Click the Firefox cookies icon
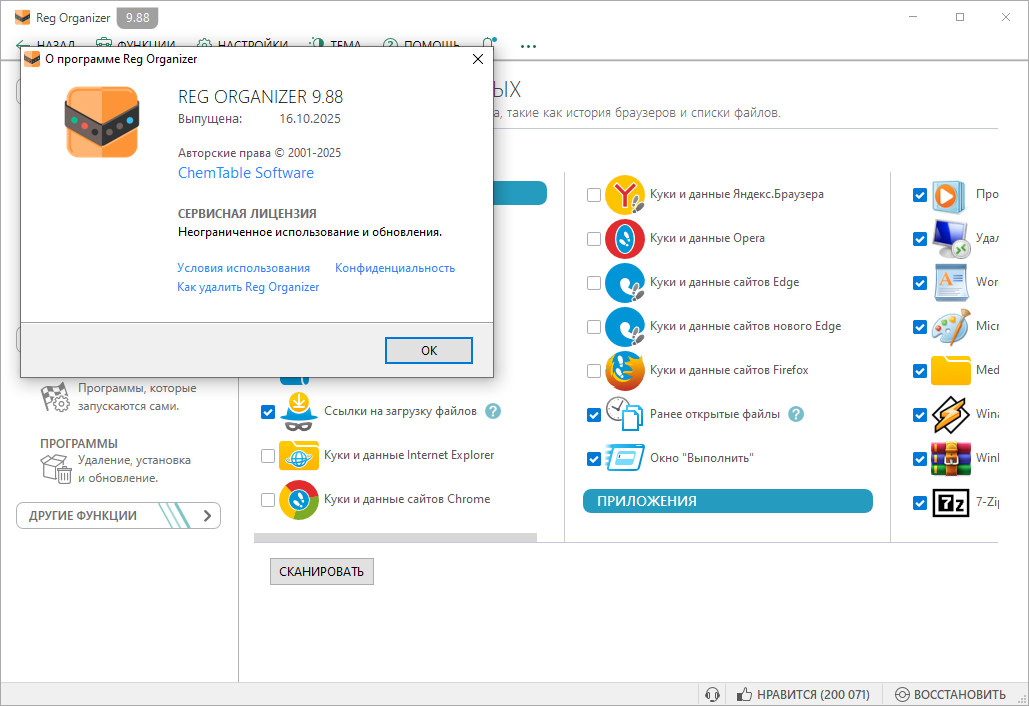 (625, 371)
